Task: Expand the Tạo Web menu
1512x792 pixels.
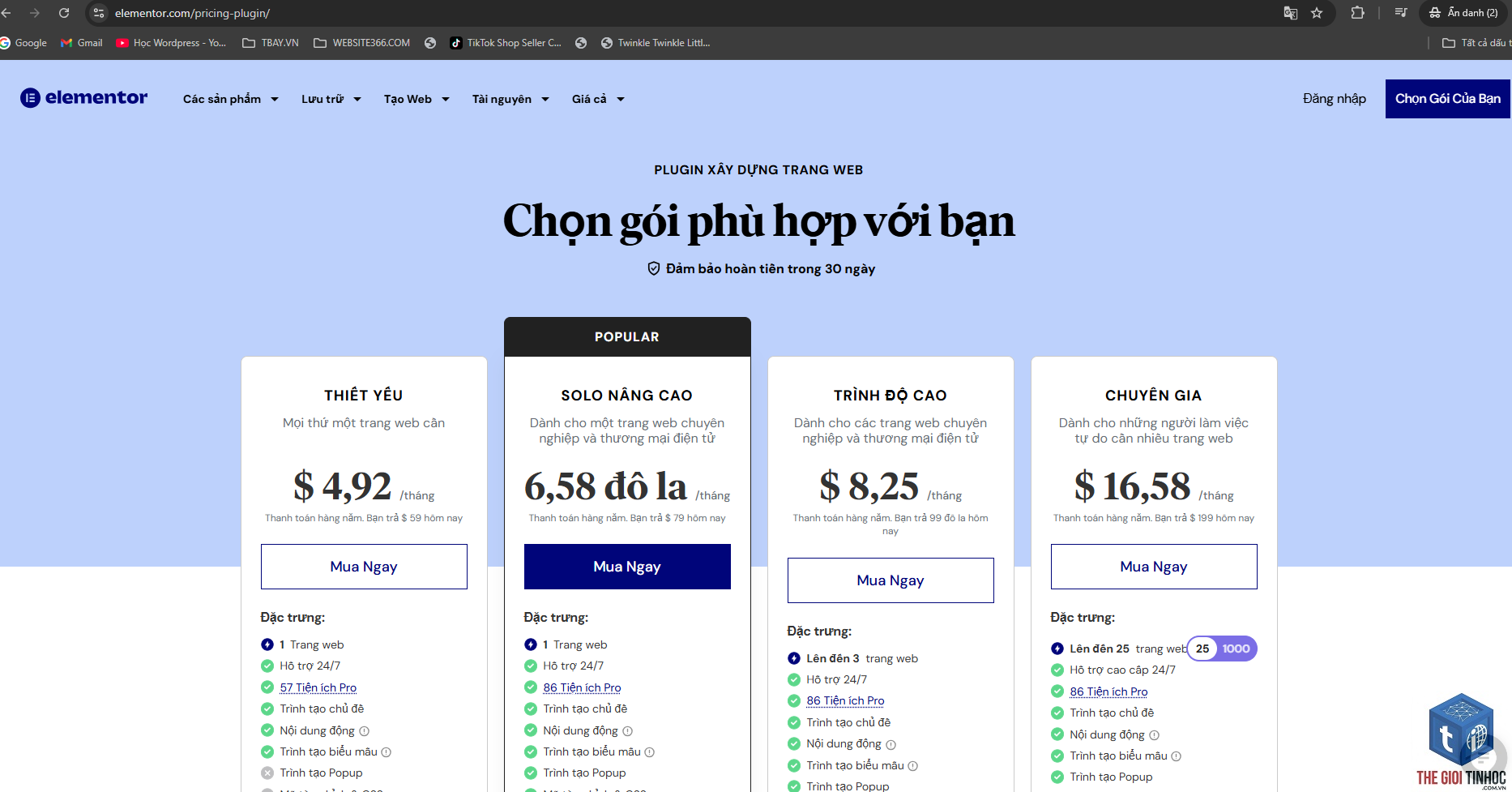Action: coord(416,99)
